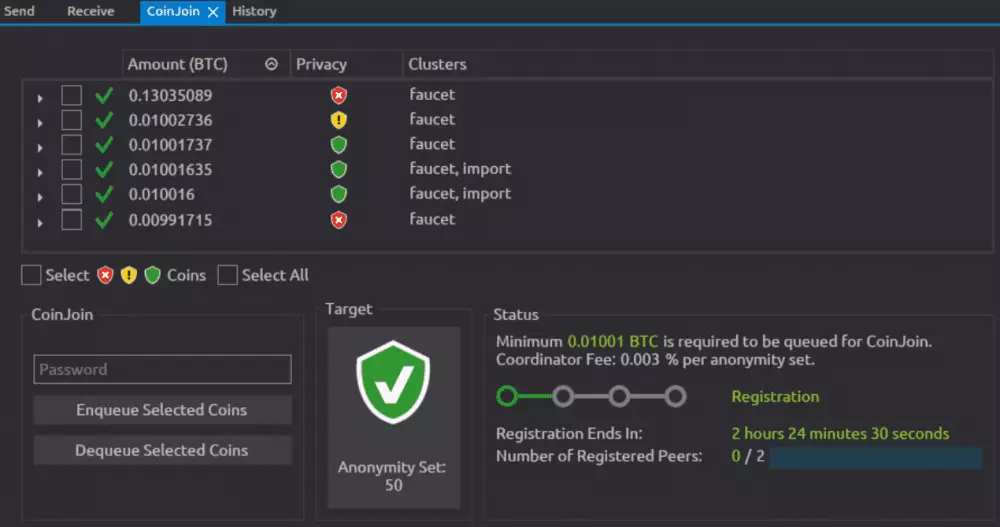Enable the Select privacy-level Coins checkbox
The height and width of the screenshot is (527, 1000).
(x=31, y=275)
